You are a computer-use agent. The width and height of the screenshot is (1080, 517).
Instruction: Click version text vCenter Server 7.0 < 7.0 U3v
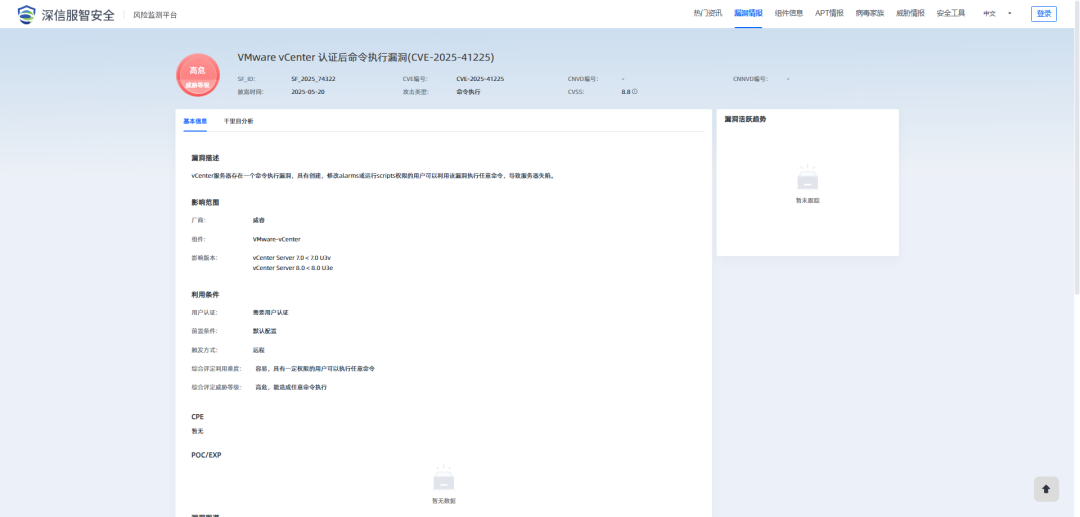[292, 257]
